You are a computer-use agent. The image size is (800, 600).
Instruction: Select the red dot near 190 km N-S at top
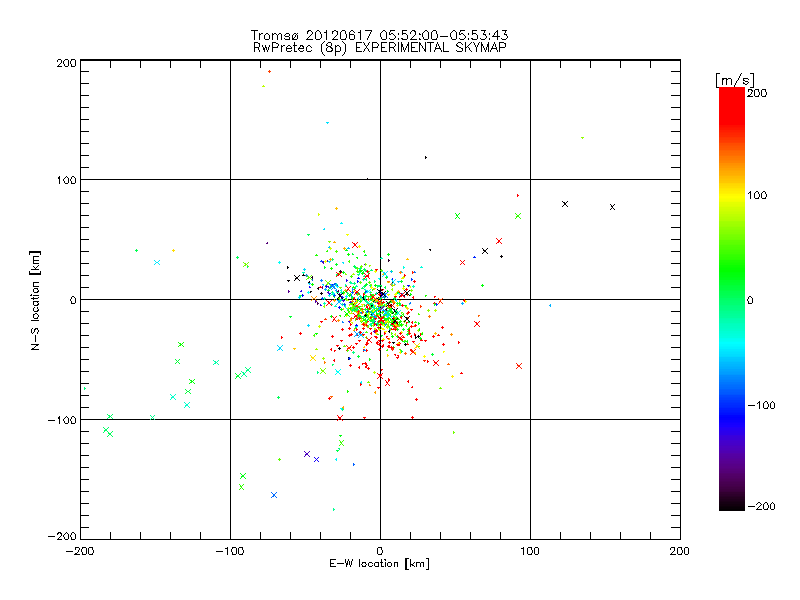tap(269, 71)
